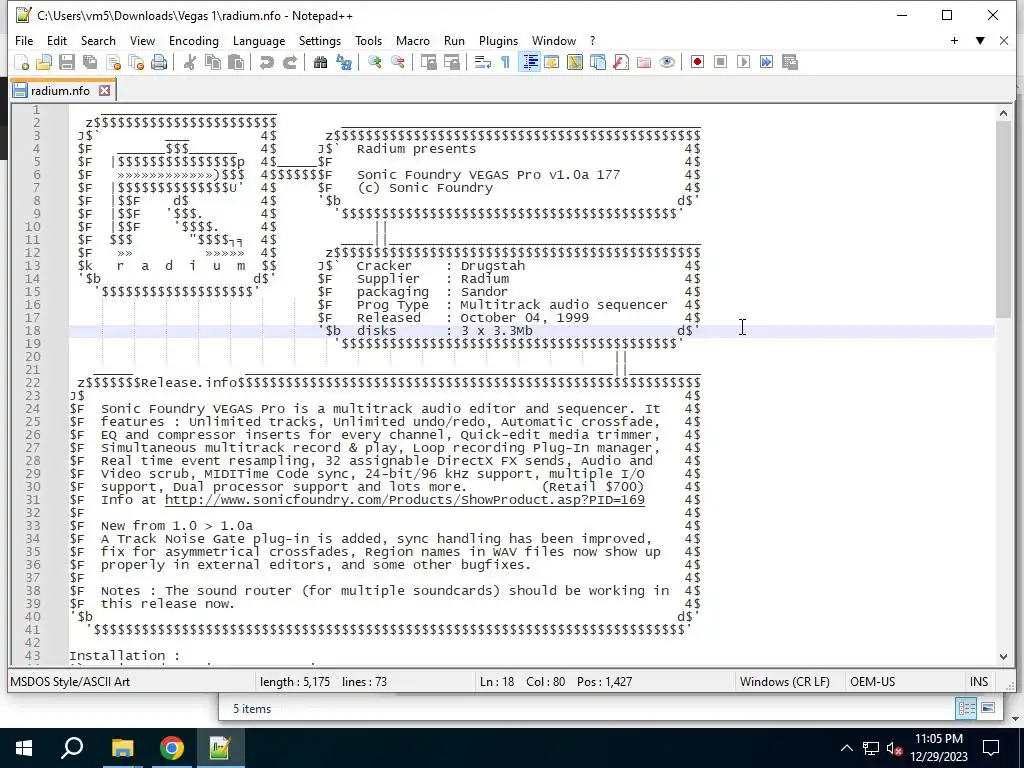Open the Macro menu
Image resolution: width=1024 pixels, height=768 pixels.
point(413,40)
